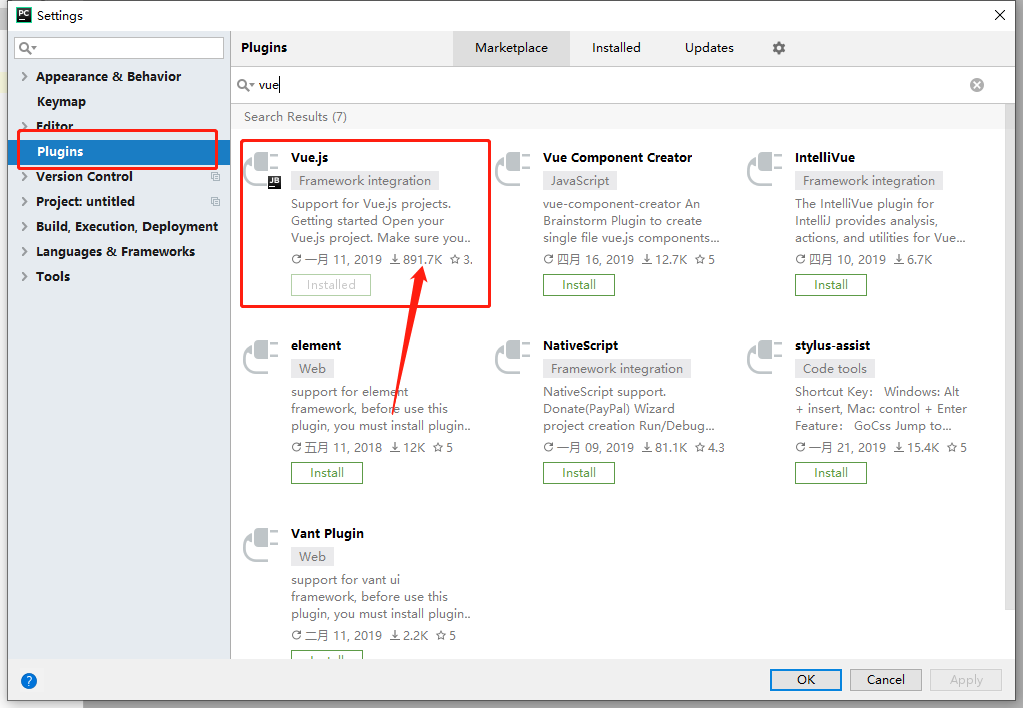Close the Settings dialog window
This screenshot has width=1023, height=708.
[1000, 15]
